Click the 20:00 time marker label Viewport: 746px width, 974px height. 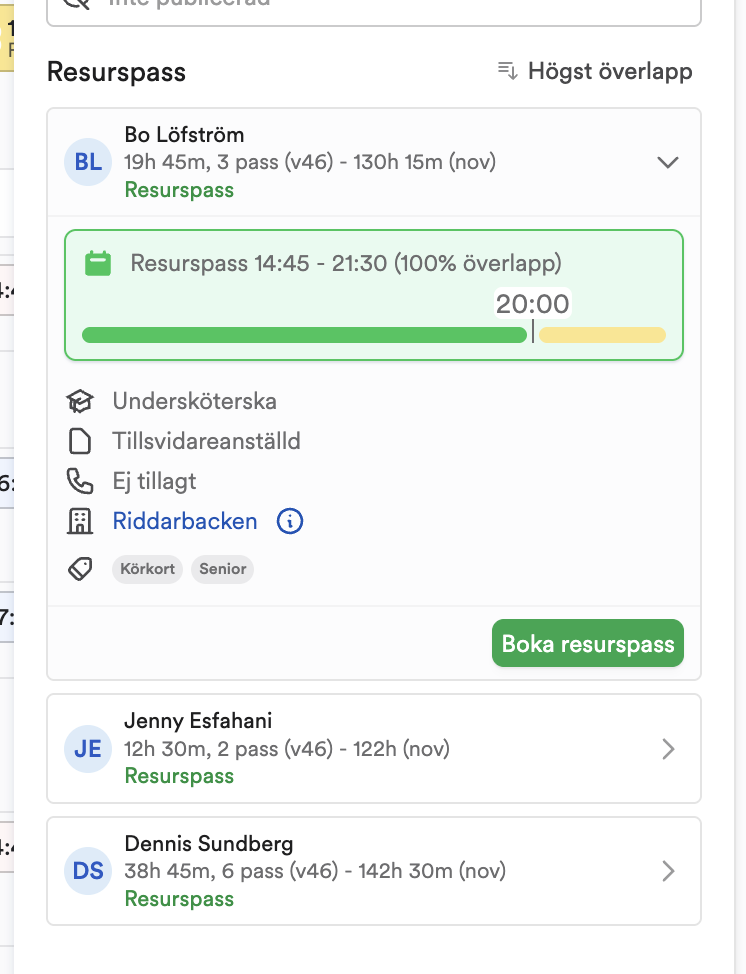[x=532, y=304]
